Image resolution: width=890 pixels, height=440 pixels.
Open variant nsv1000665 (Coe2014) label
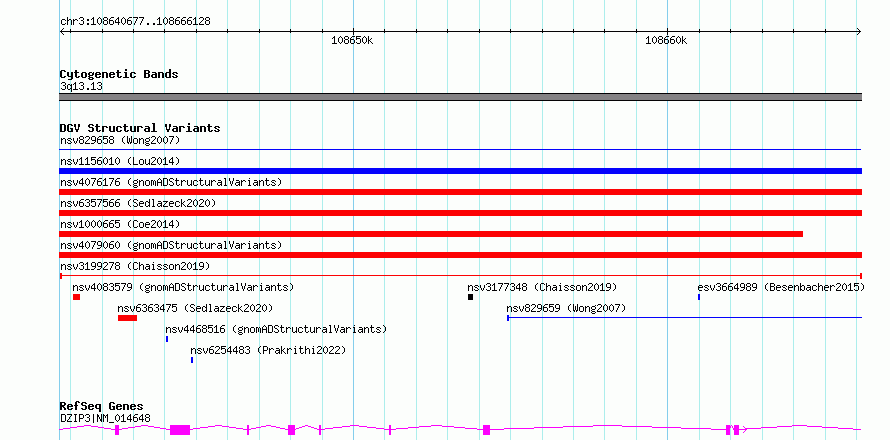tap(120, 224)
